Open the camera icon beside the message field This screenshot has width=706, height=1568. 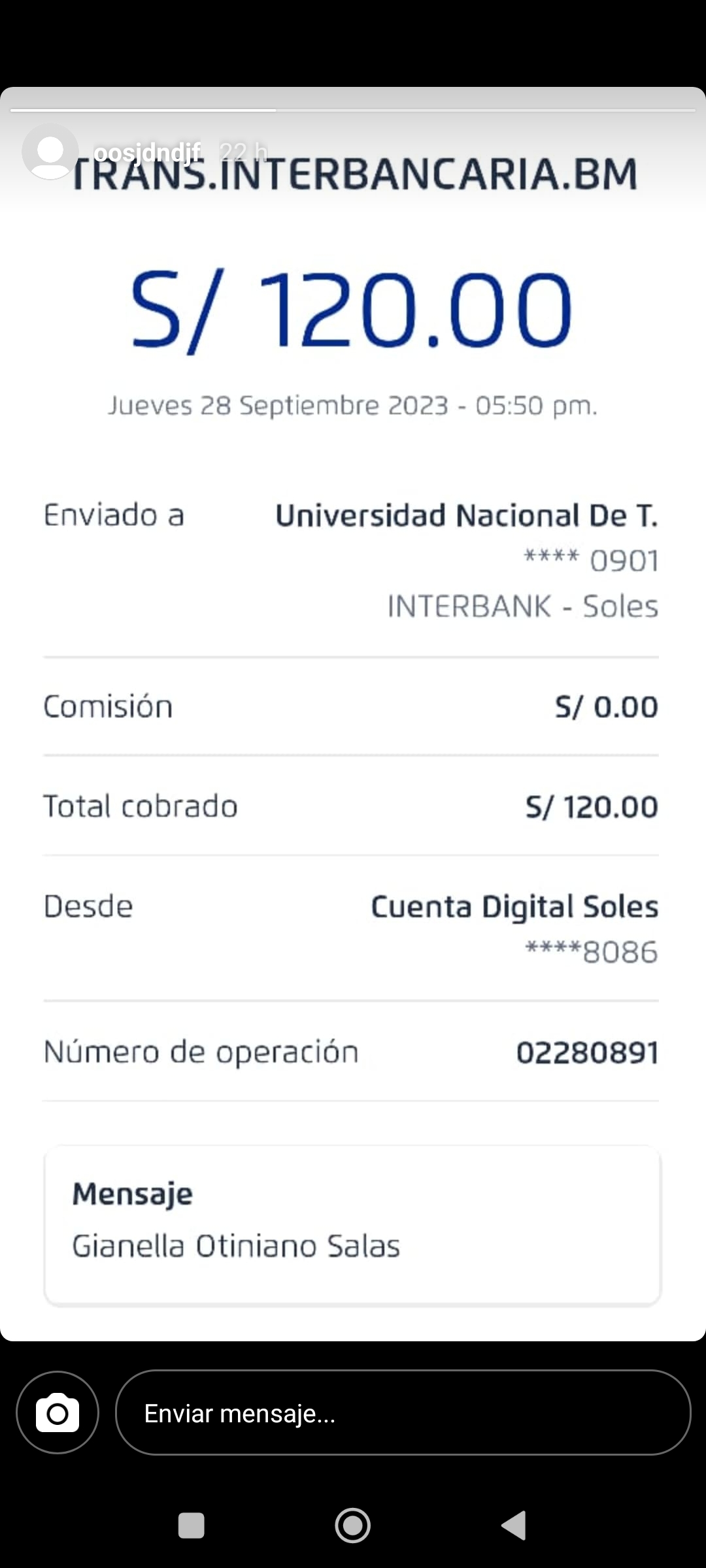point(58,1413)
